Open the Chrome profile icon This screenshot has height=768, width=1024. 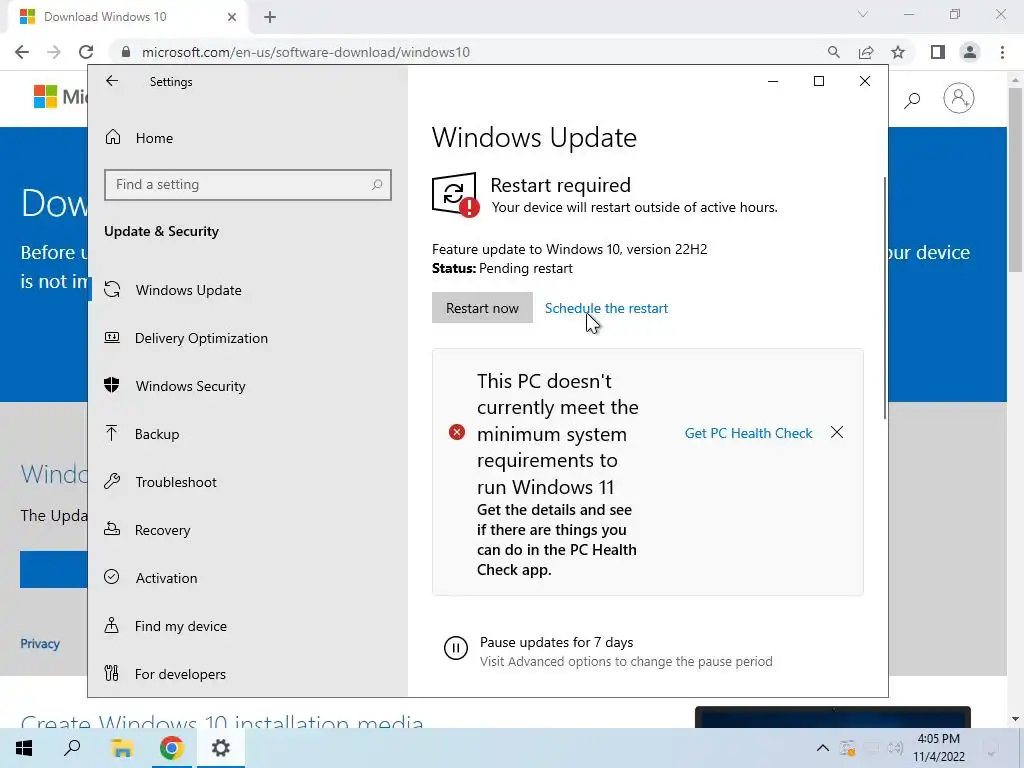coord(970,52)
